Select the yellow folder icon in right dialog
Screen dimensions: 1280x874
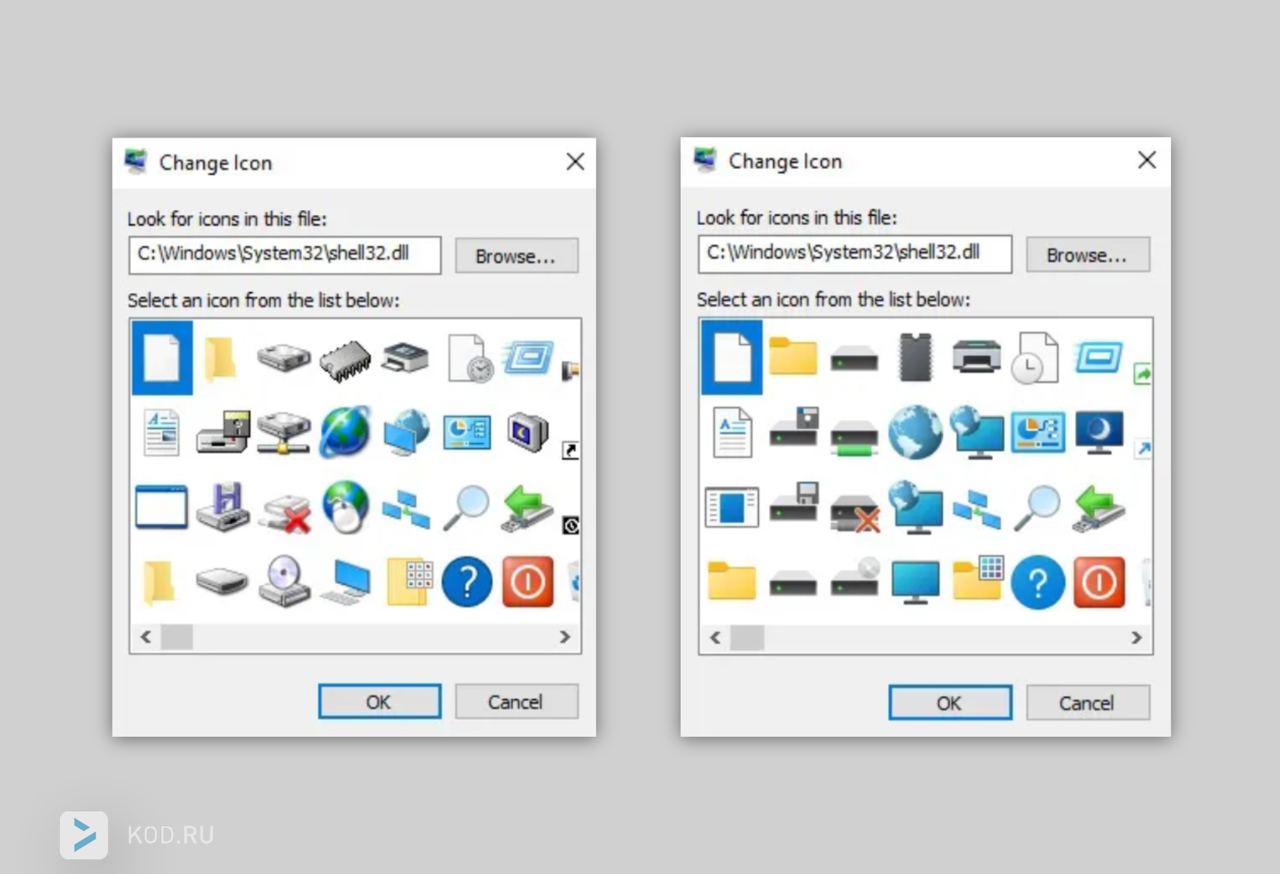click(x=793, y=356)
